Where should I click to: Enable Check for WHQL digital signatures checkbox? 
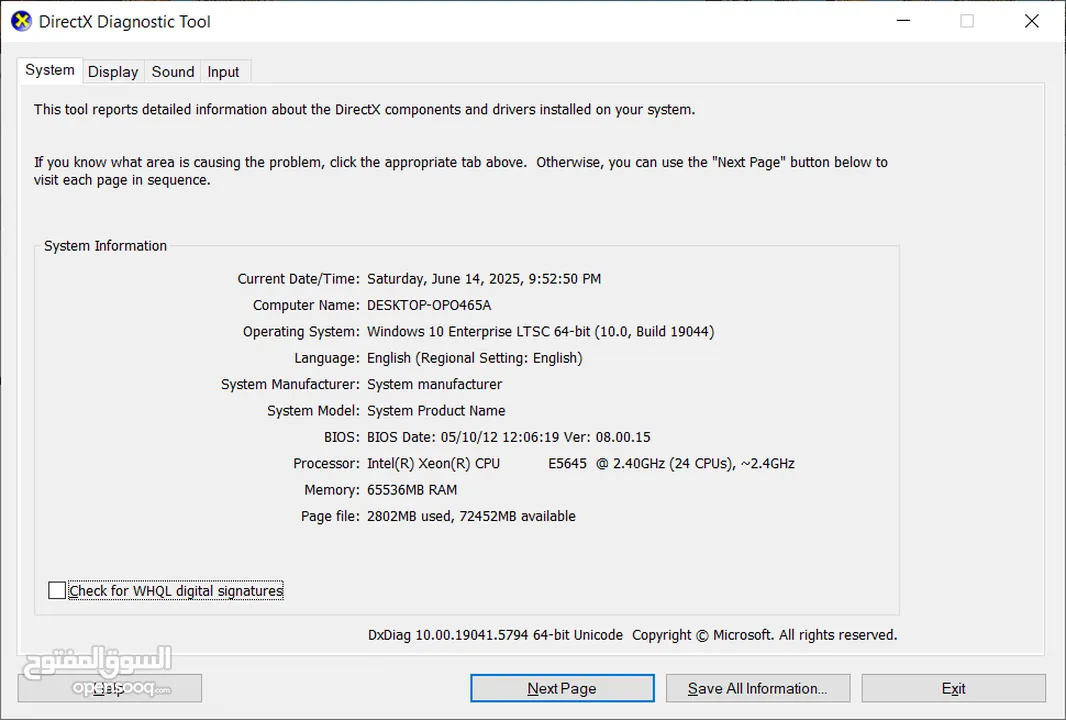(57, 591)
